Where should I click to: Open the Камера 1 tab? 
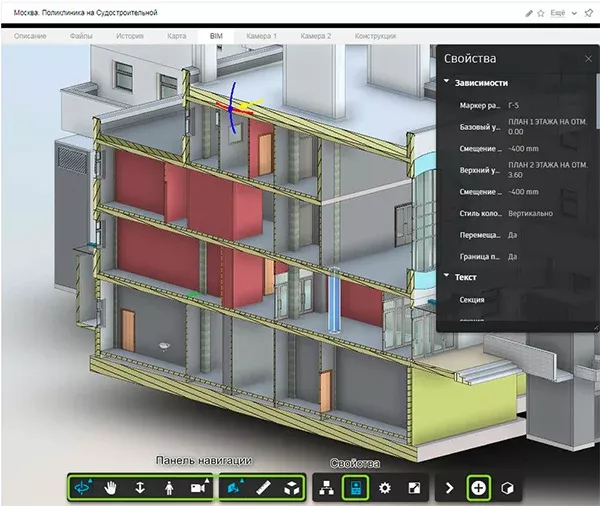(263, 35)
